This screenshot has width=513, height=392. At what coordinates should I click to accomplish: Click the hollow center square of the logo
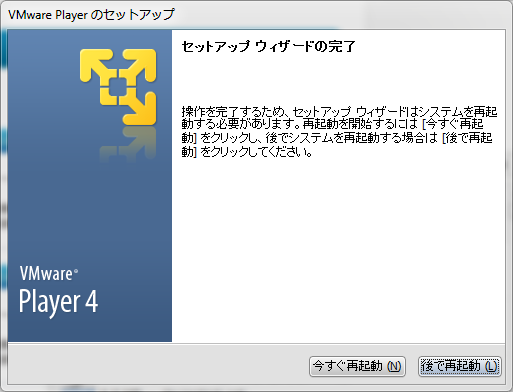tap(118, 87)
